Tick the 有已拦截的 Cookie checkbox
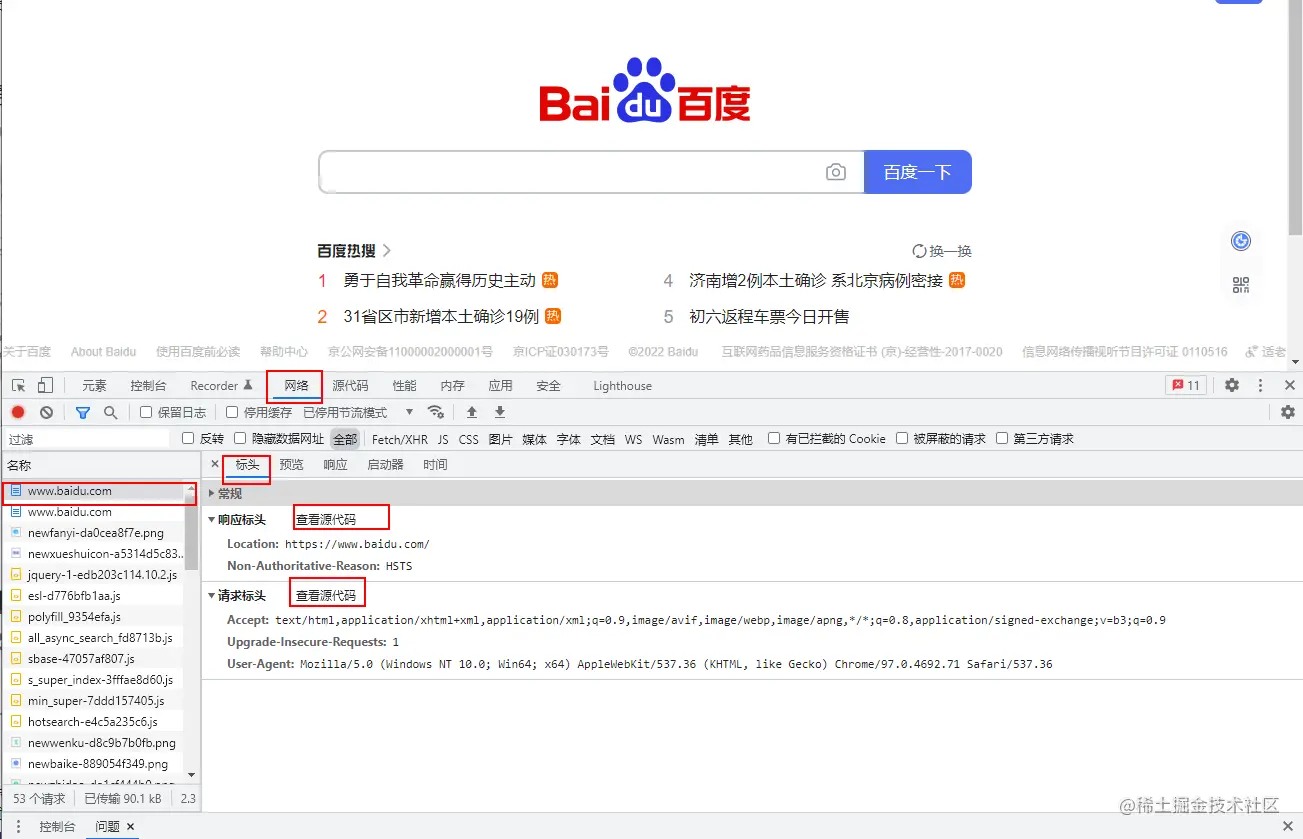1303x839 pixels. pyautogui.click(x=774, y=438)
